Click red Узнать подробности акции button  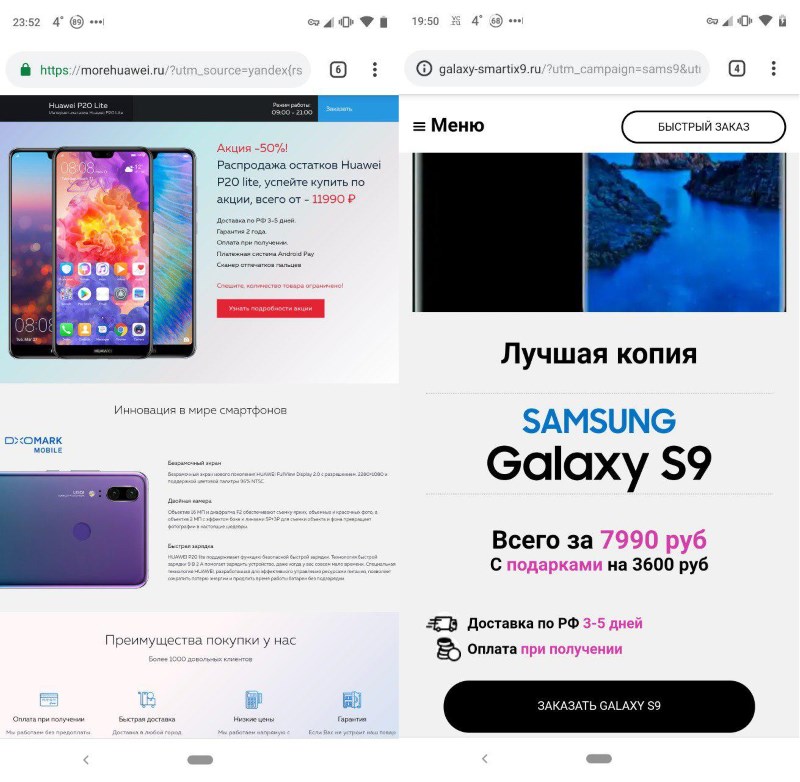[x=270, y=308]
